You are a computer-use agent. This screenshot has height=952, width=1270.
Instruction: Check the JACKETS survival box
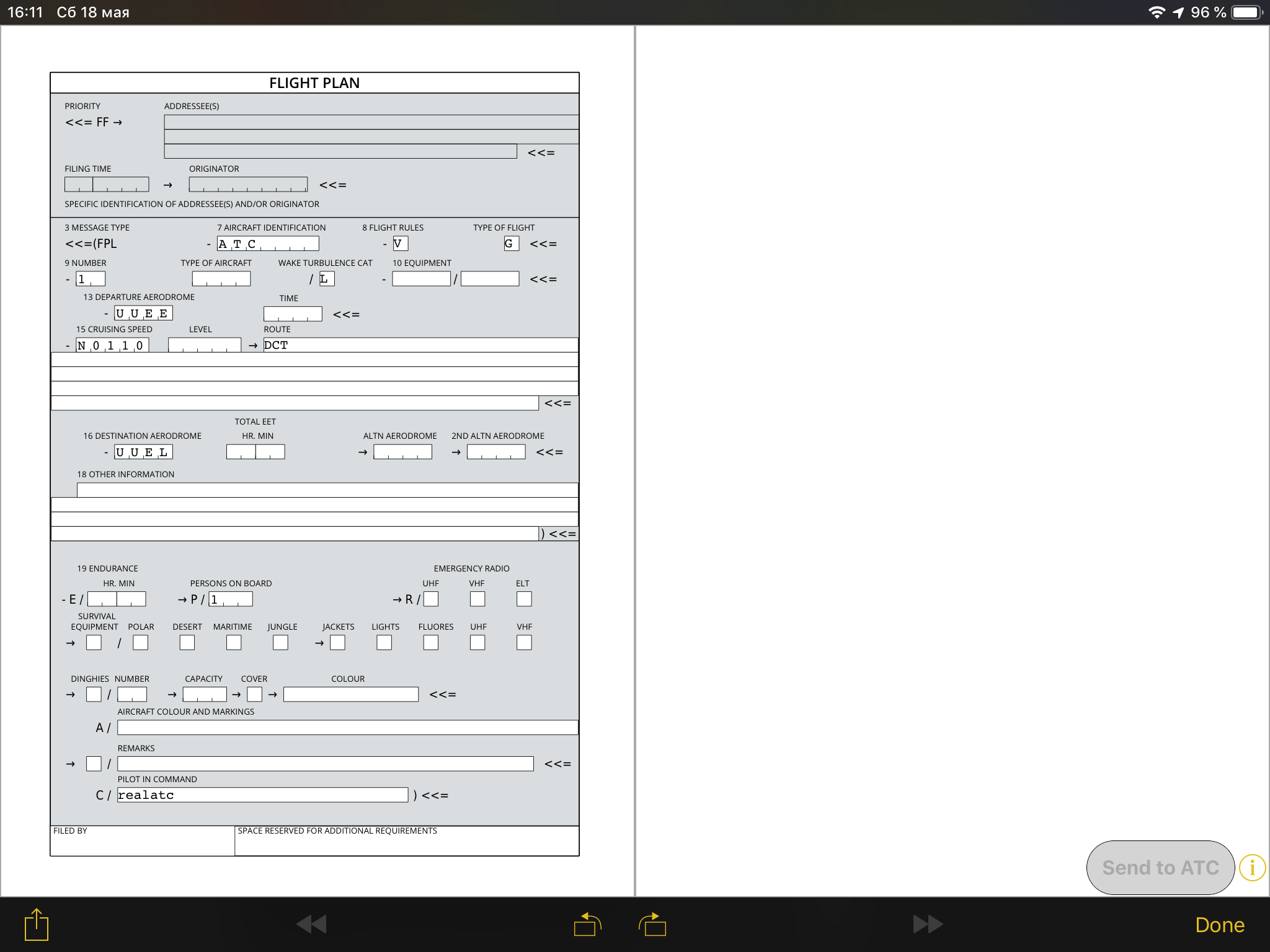[338, 643]
